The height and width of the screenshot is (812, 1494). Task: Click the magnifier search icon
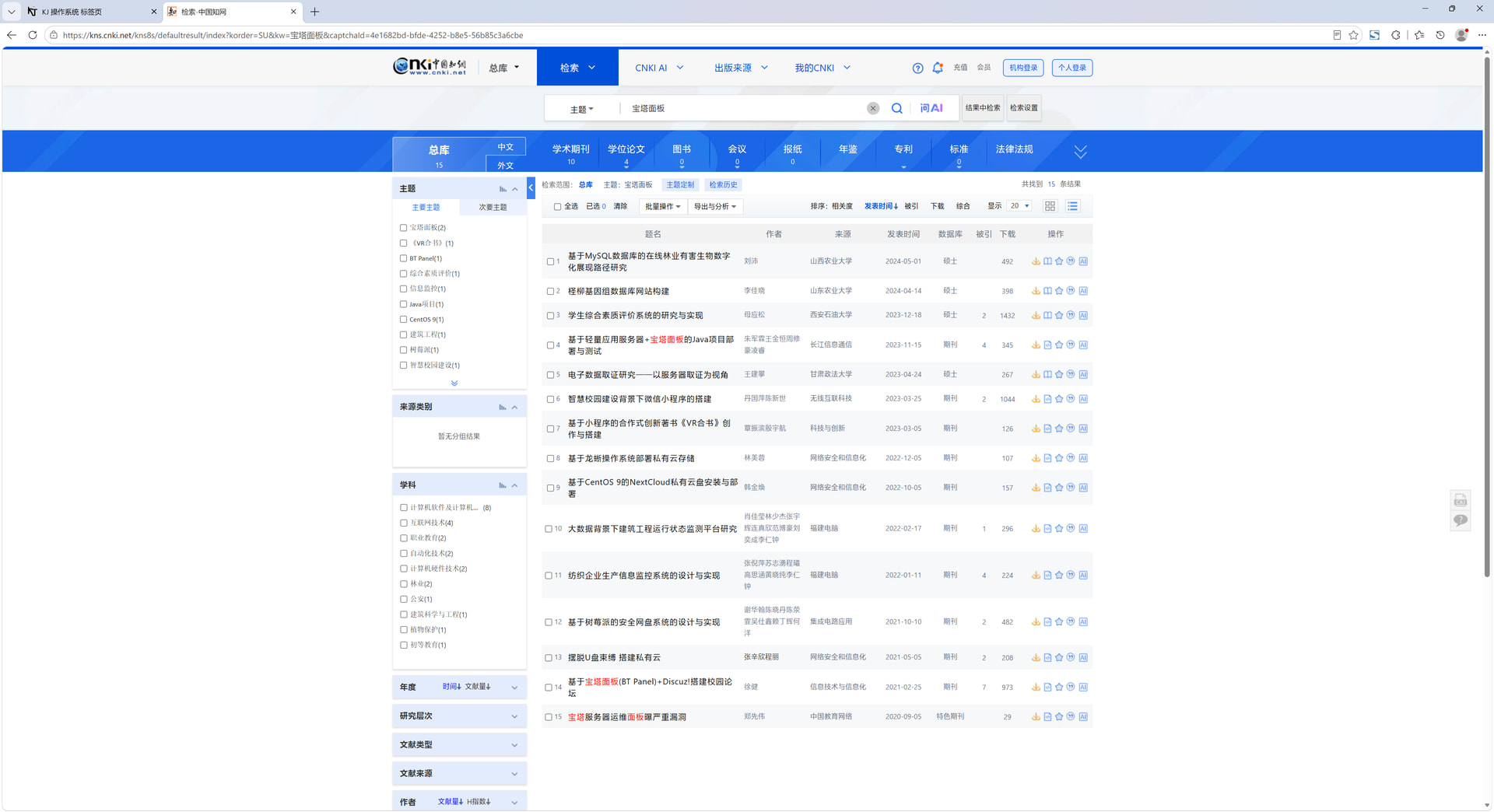[x=897, y=108]
